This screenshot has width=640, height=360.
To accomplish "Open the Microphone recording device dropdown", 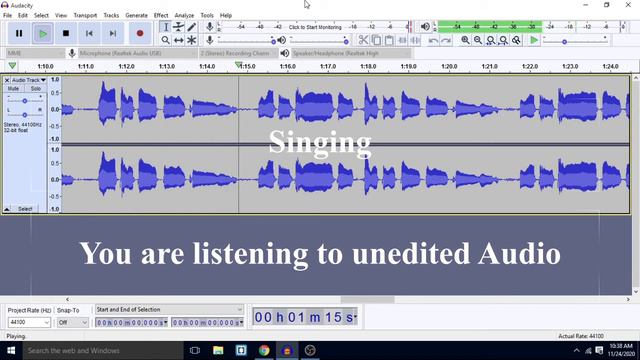I will click(138, 53).
